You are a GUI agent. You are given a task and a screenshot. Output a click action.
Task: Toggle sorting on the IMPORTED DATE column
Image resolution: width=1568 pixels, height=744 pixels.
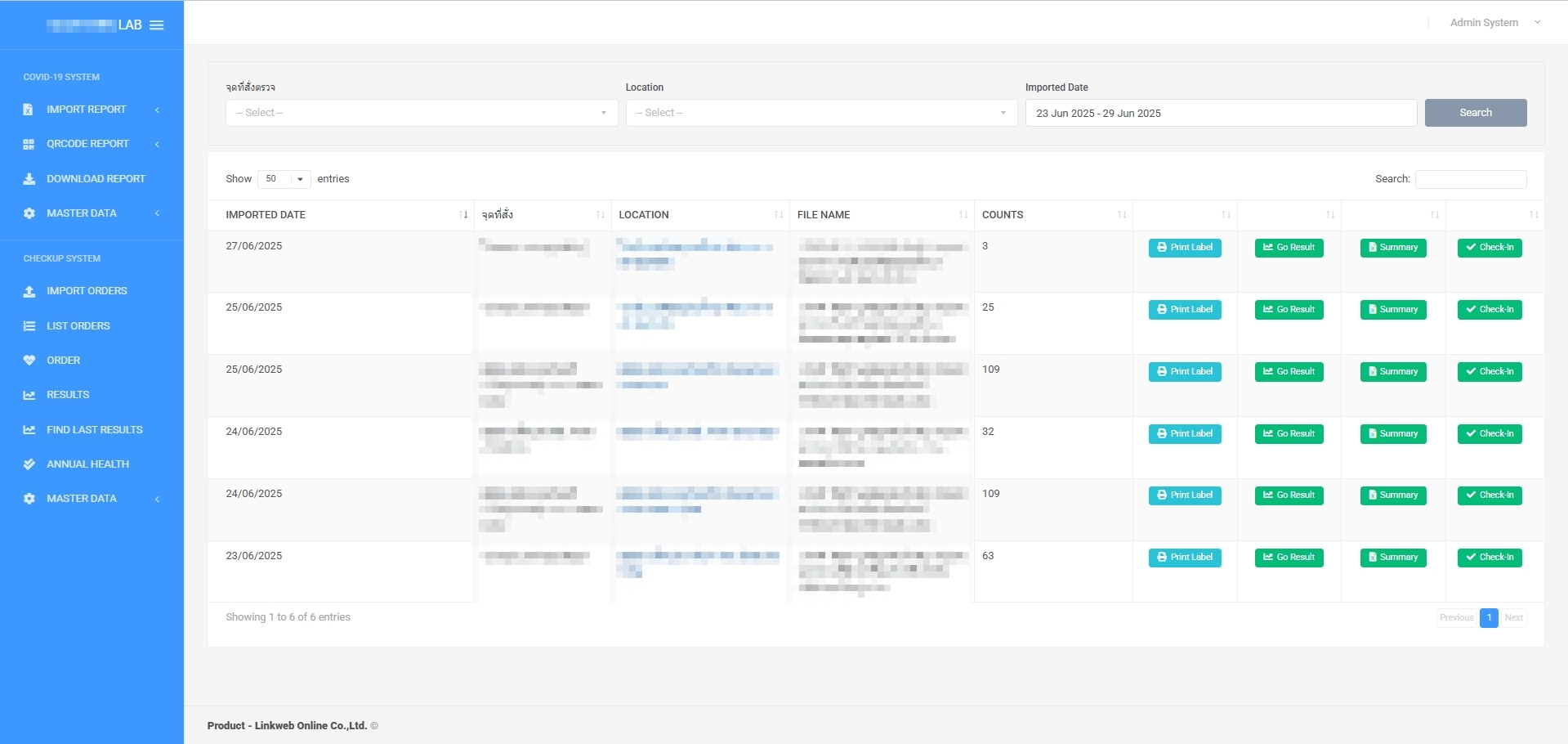[x=463, y=215]
